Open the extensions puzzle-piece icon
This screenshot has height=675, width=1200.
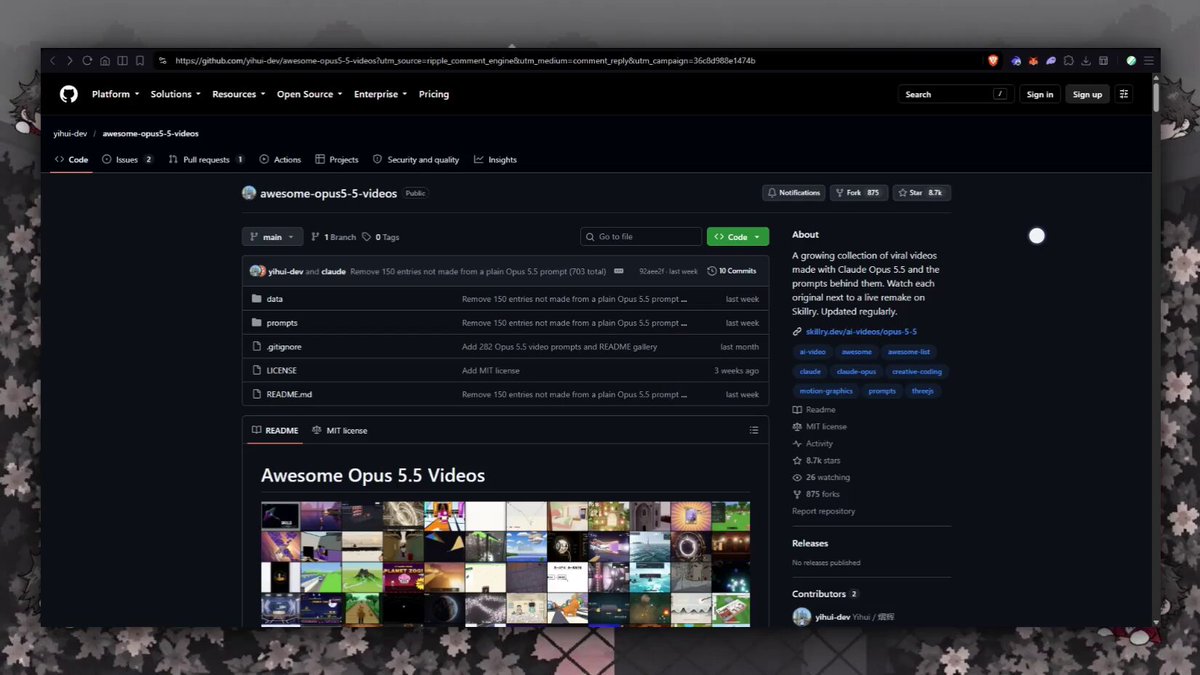point(1069,61)
